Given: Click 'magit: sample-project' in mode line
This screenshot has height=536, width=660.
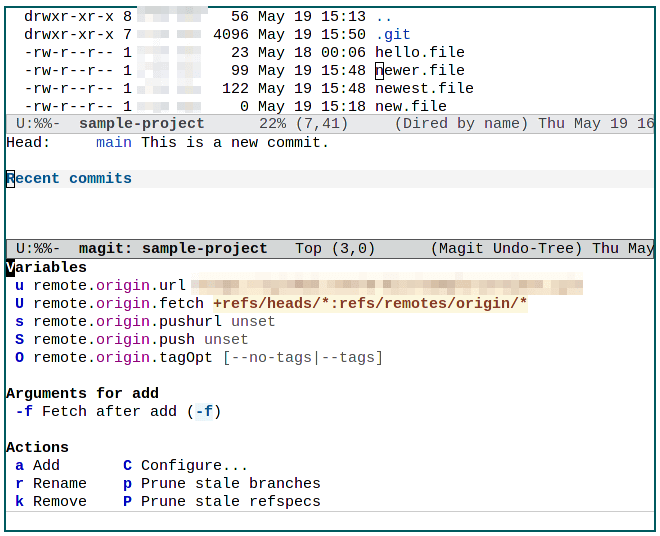Looking at the screenshot, I should [x=173, y=248].
